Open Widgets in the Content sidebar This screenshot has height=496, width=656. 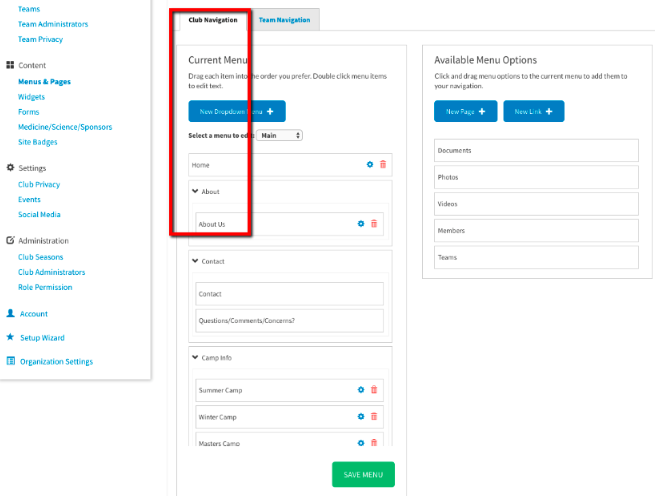(x=31, y=97)
